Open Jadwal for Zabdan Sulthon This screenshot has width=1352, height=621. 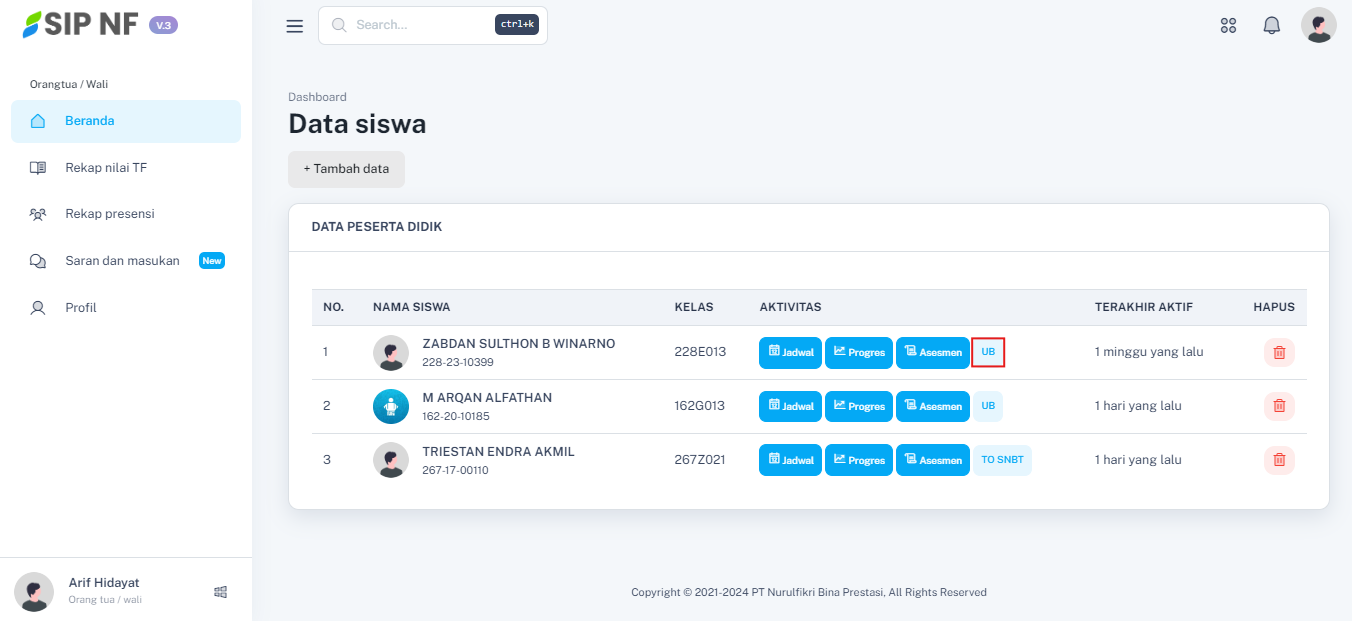point(790,352)
